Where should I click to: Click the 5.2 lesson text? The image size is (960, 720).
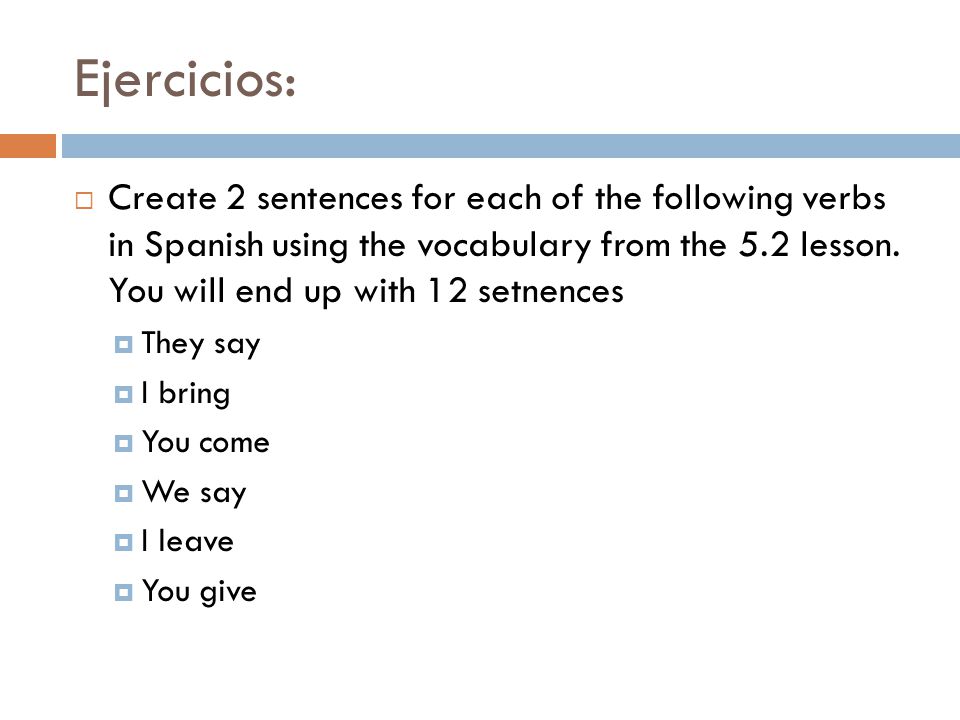pos(819,245)
